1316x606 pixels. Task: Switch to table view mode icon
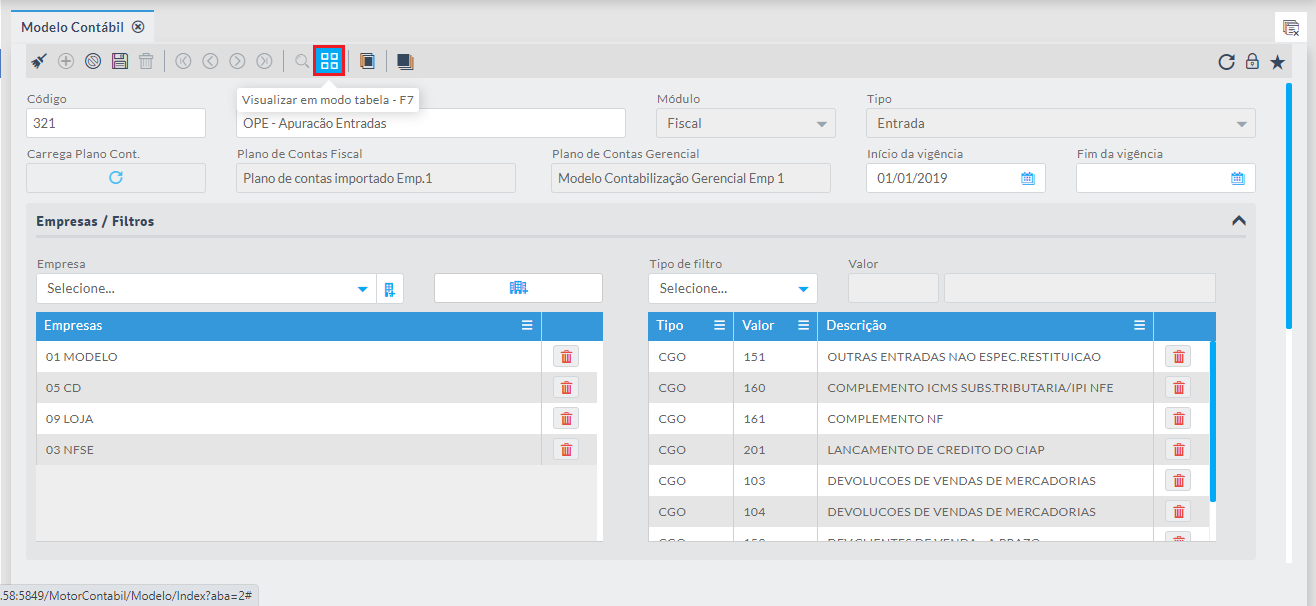point(329,61)
